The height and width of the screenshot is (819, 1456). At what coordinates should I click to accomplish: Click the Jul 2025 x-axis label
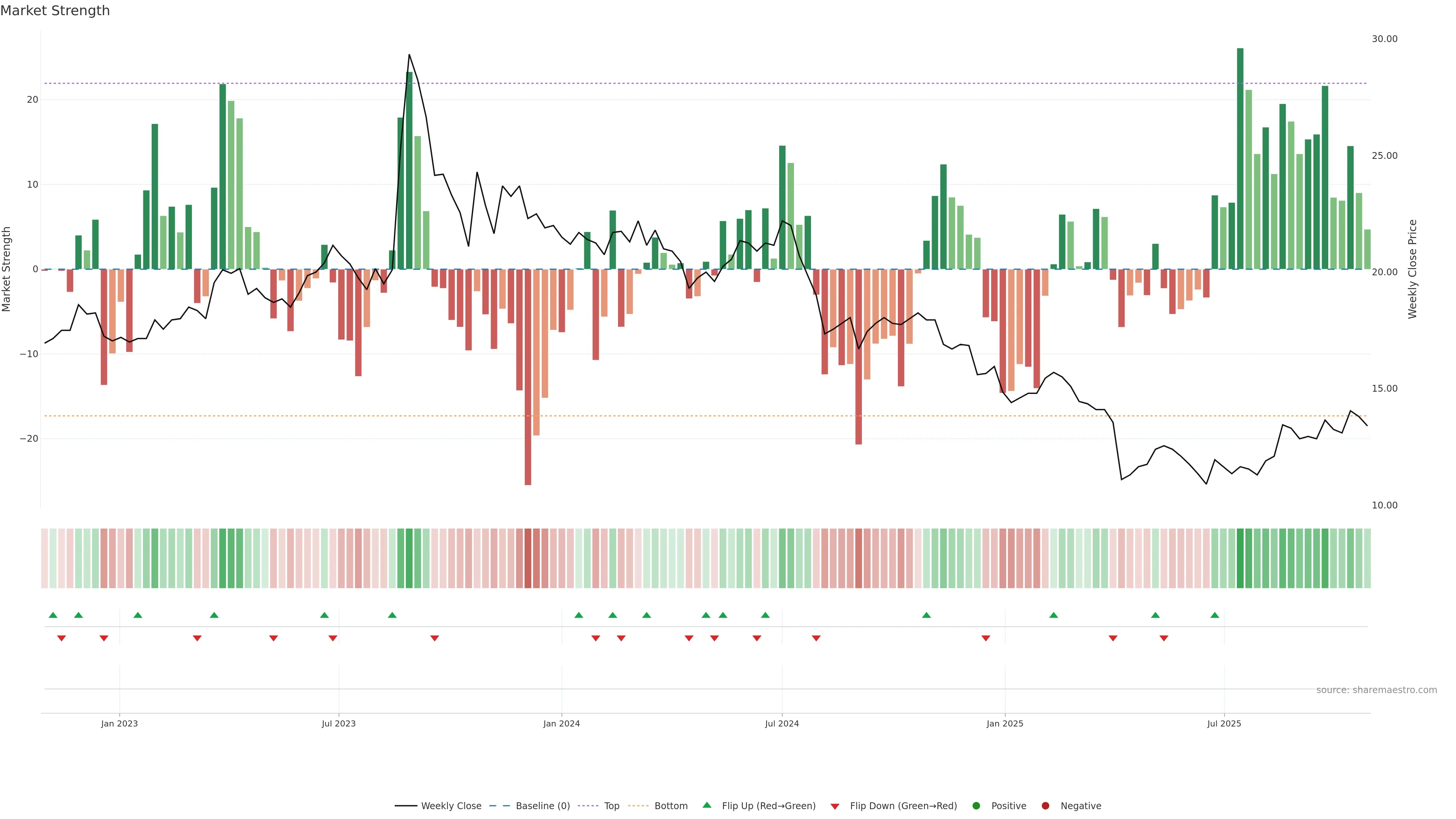click(x=1224, y=723)
